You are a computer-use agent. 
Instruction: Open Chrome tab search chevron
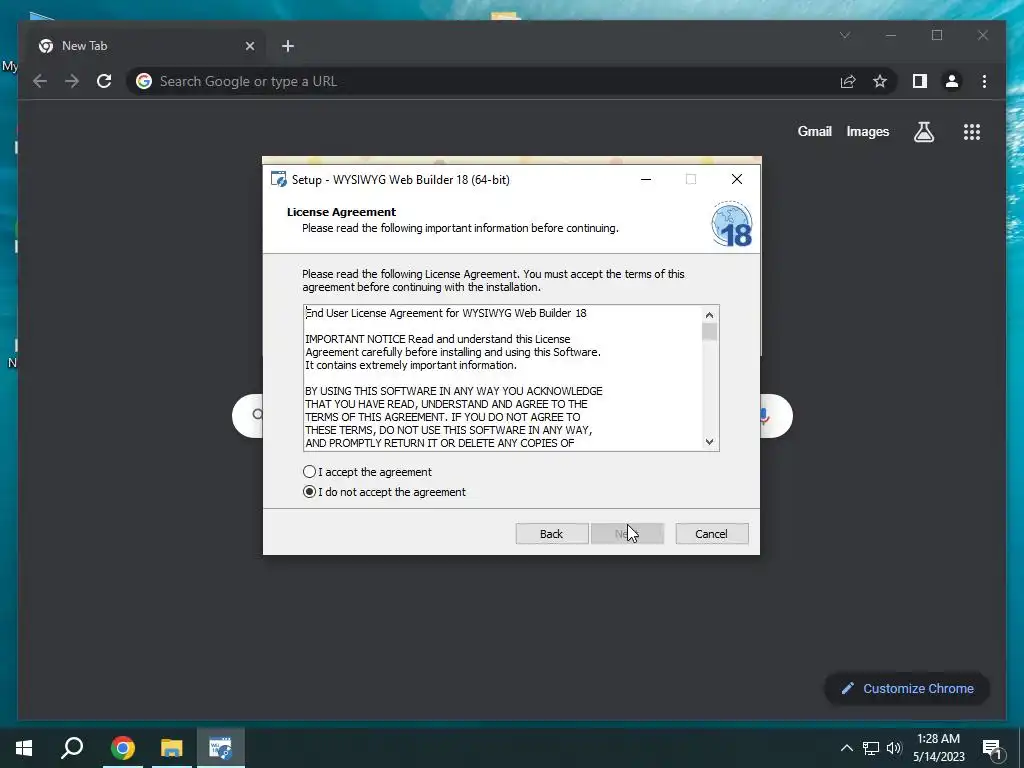[845, 35]
